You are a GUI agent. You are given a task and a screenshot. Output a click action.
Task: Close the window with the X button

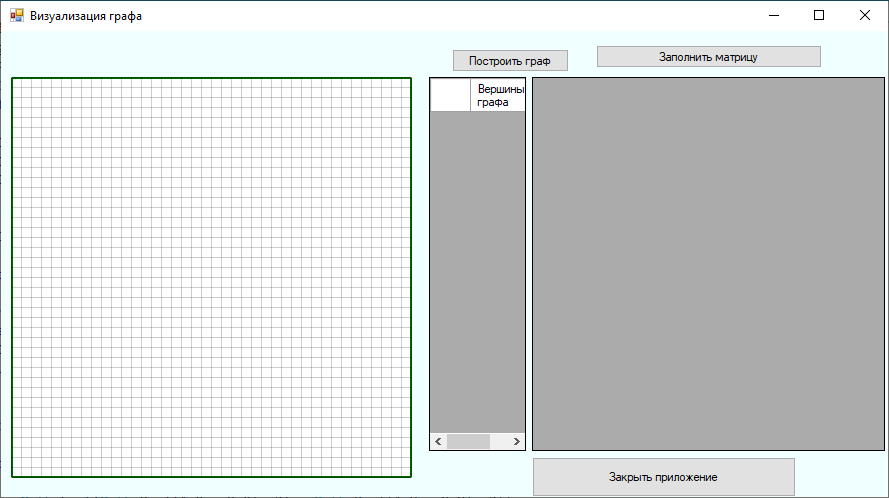[x=865, y=16]
